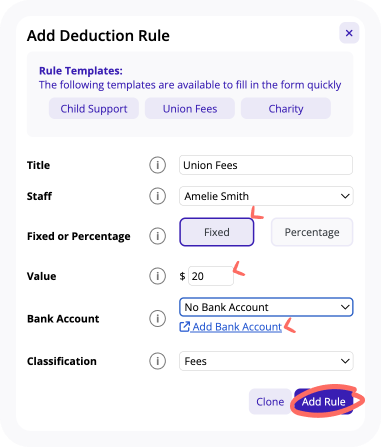
Task: Click the Clone button
Action: tap(270, 401)
